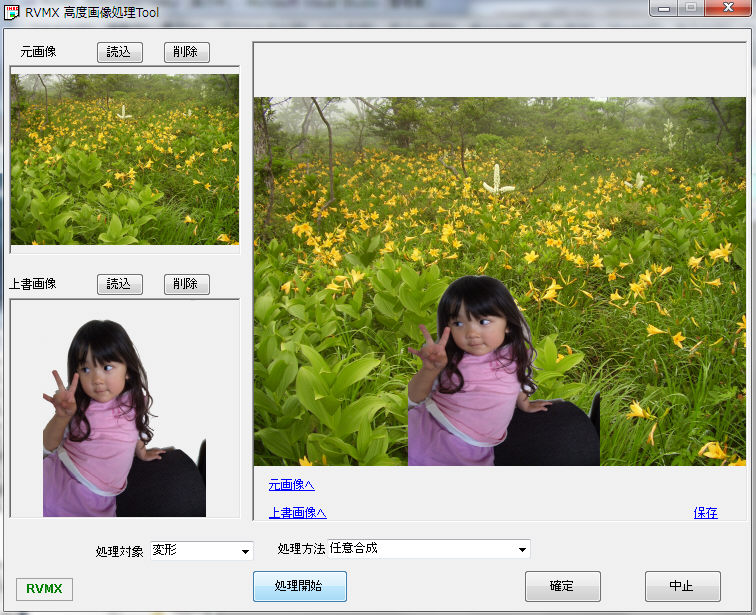Open the 処理対象 dropdown showing 変形

202,550
